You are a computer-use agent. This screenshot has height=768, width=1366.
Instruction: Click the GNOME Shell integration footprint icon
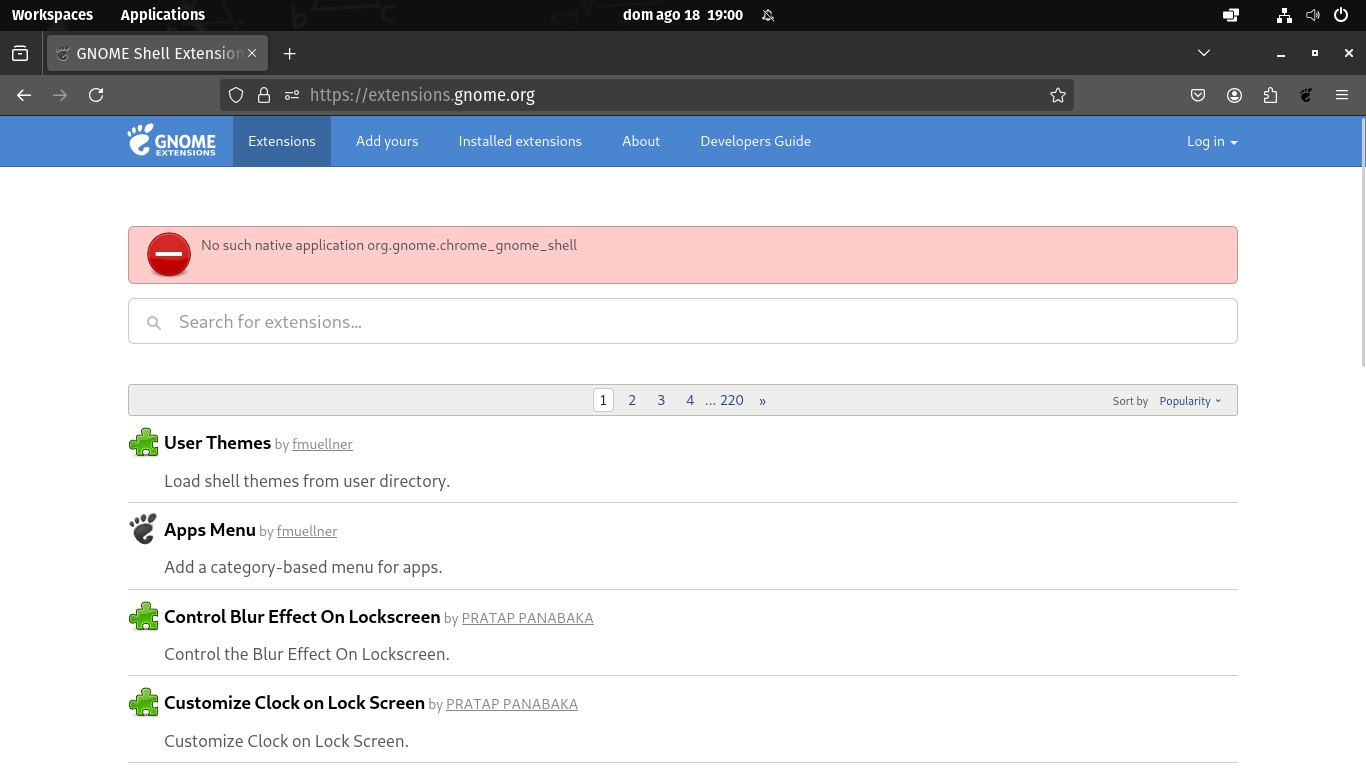1306,95
